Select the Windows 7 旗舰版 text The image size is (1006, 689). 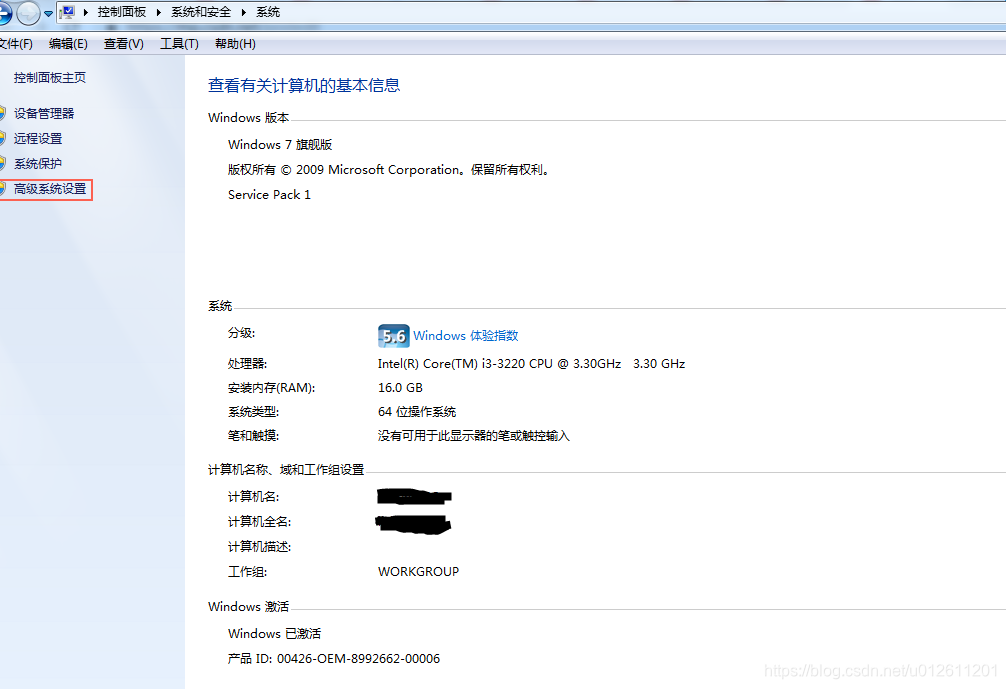coord(280,144)
